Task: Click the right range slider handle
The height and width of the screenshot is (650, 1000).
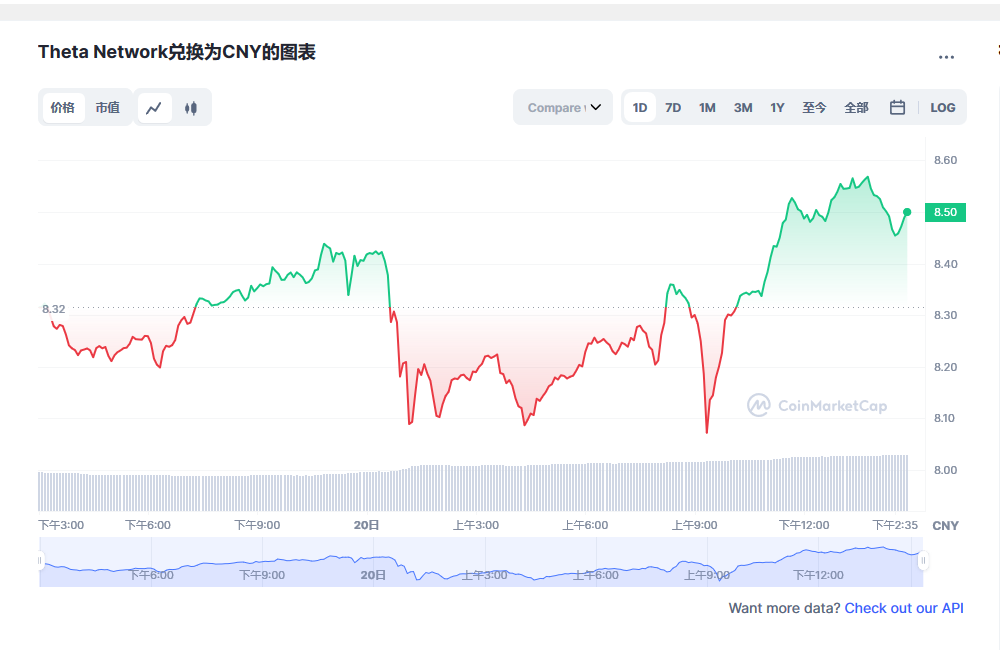Action: 923,561
